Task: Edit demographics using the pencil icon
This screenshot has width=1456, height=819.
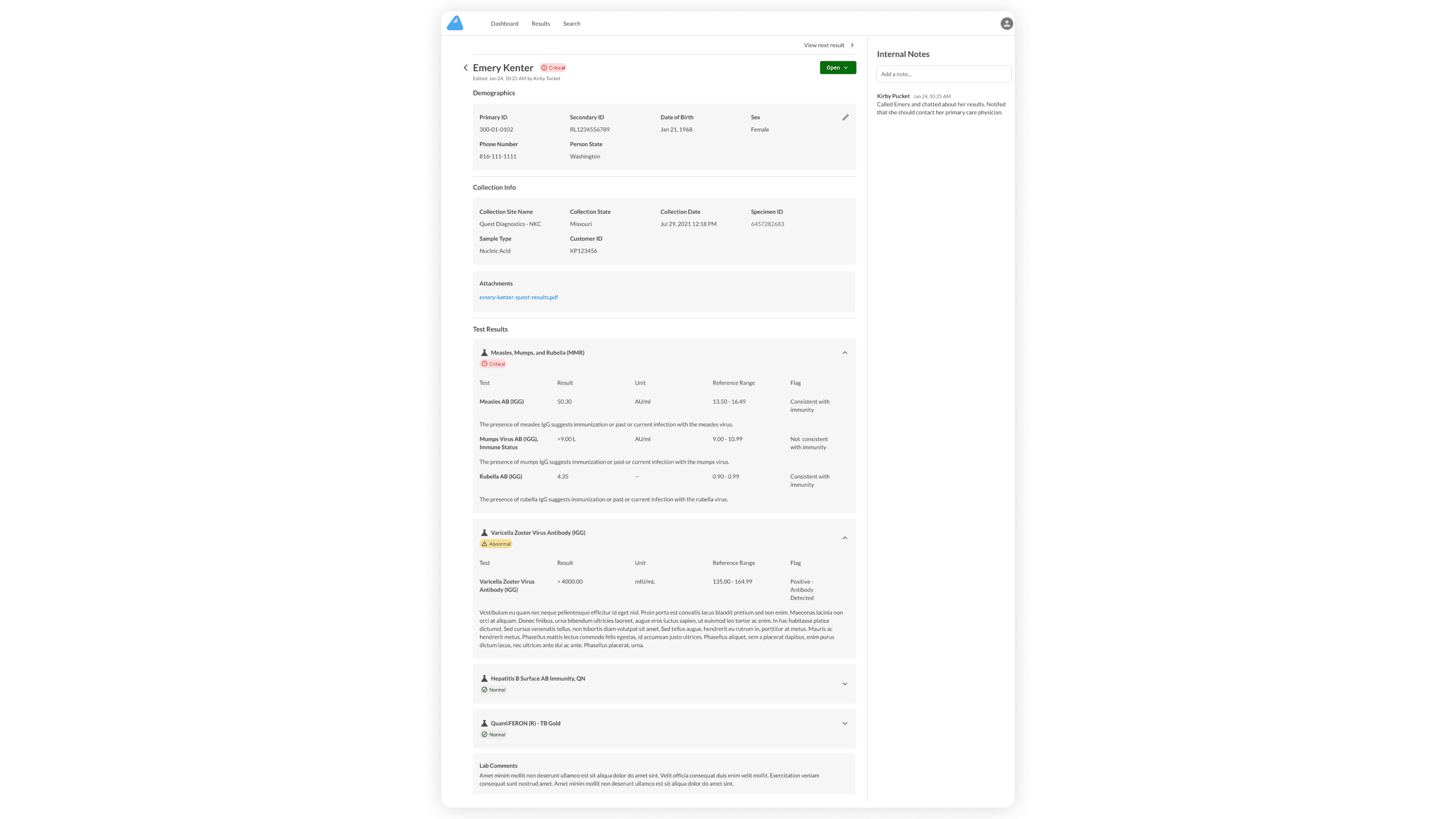Action: pos(845,117)
